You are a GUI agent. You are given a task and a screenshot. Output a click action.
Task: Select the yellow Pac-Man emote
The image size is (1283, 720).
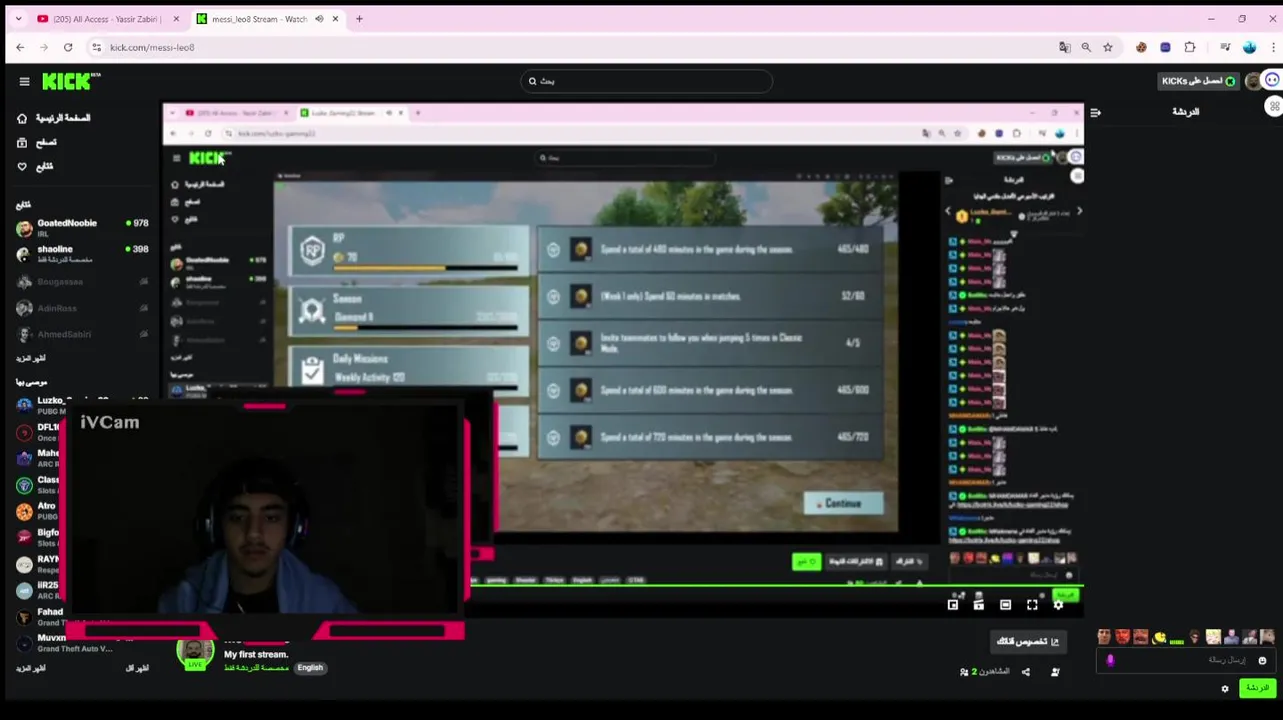pos(1159,637)
